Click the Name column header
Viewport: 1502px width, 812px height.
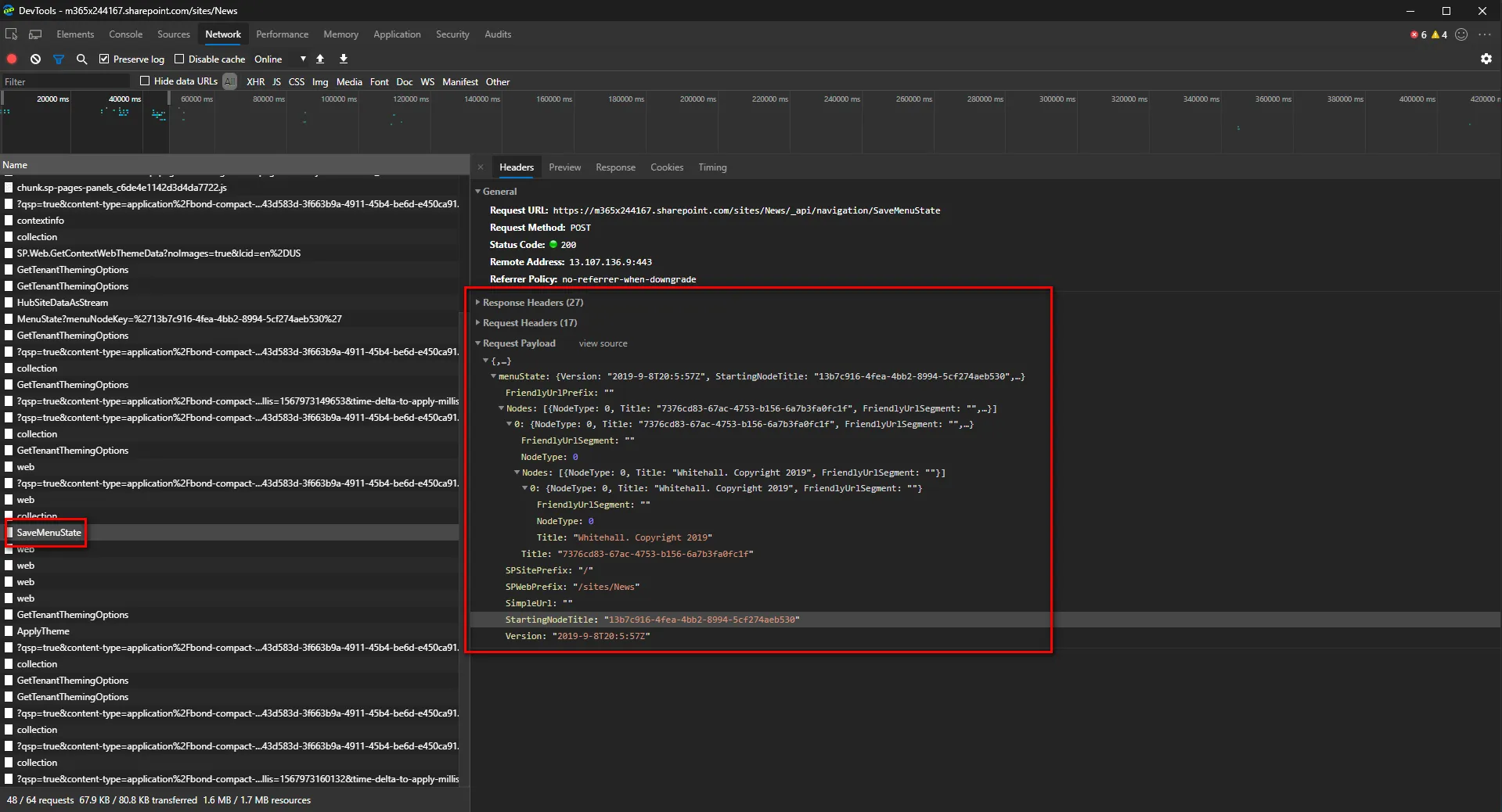(x=234, y=165)
